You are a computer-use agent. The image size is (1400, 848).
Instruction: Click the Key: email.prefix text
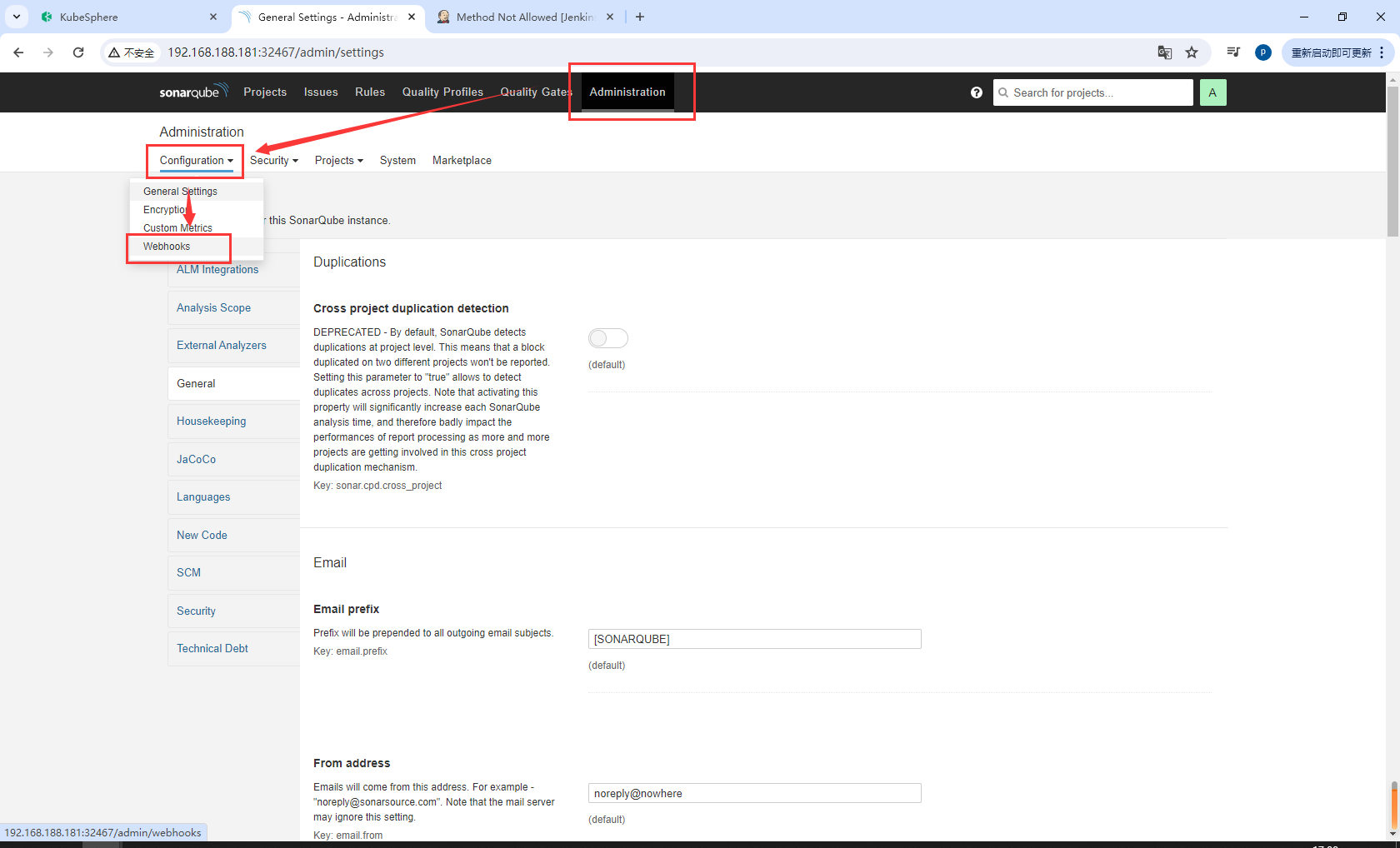coord(350,651)
